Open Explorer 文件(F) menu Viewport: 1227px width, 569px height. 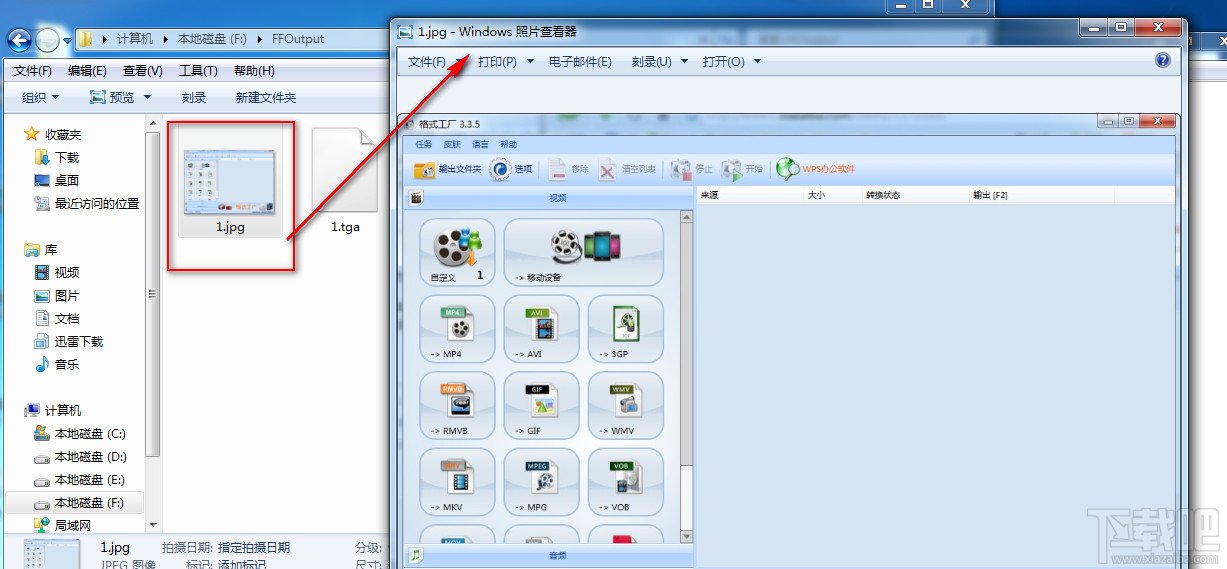click(32, 71)
